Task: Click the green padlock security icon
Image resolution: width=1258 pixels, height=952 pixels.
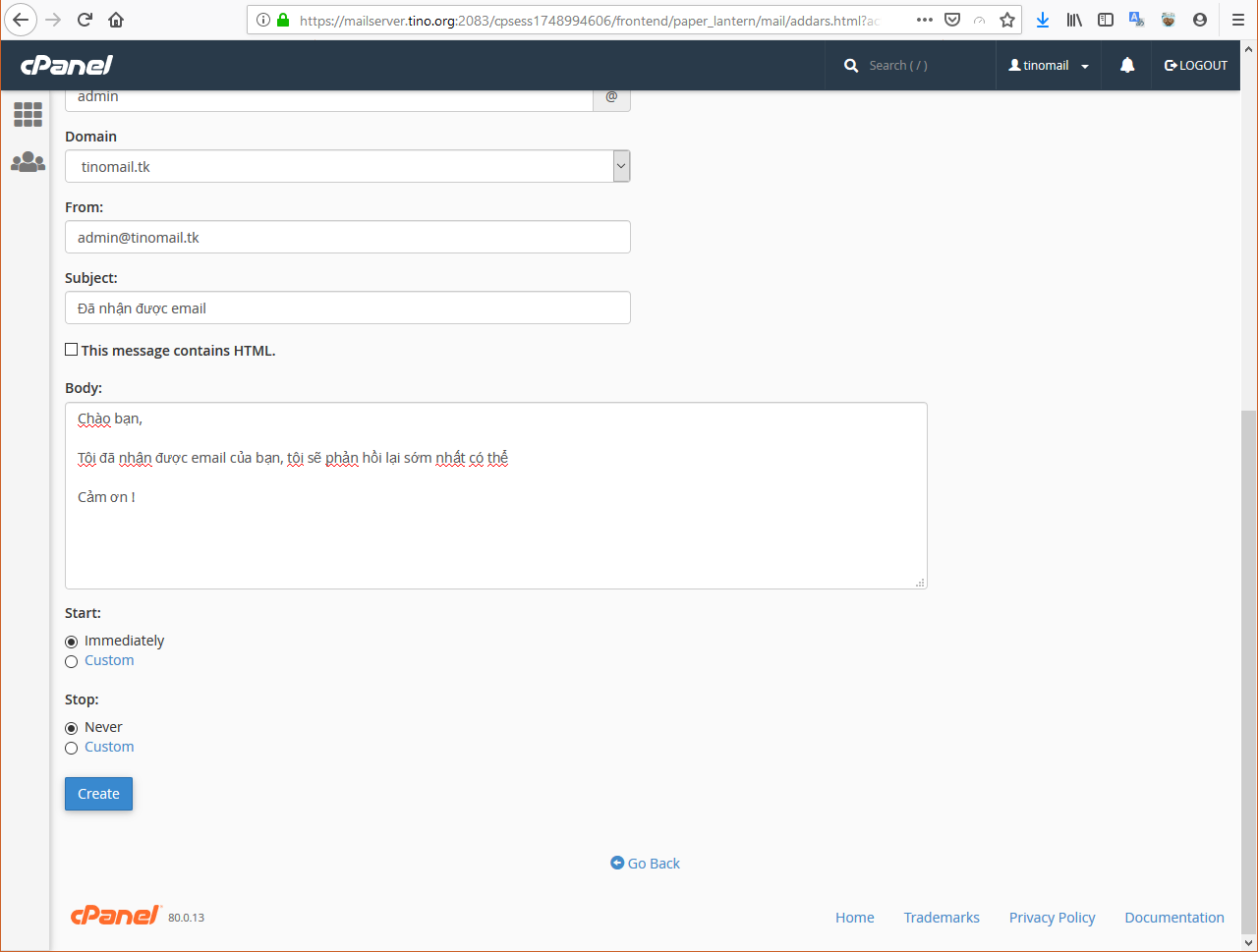Action: [x=283, y=20]
